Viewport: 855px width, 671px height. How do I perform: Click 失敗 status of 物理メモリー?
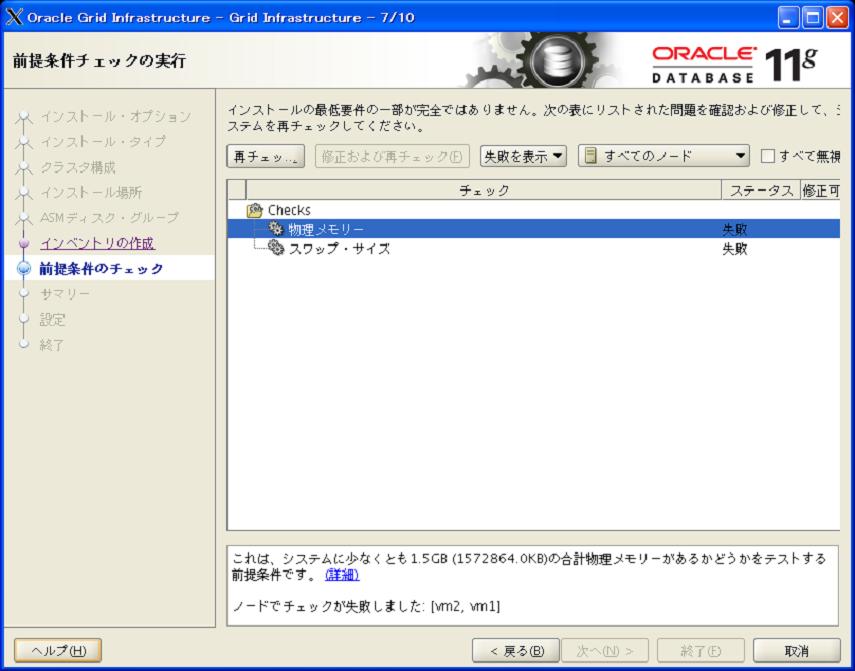734,229
